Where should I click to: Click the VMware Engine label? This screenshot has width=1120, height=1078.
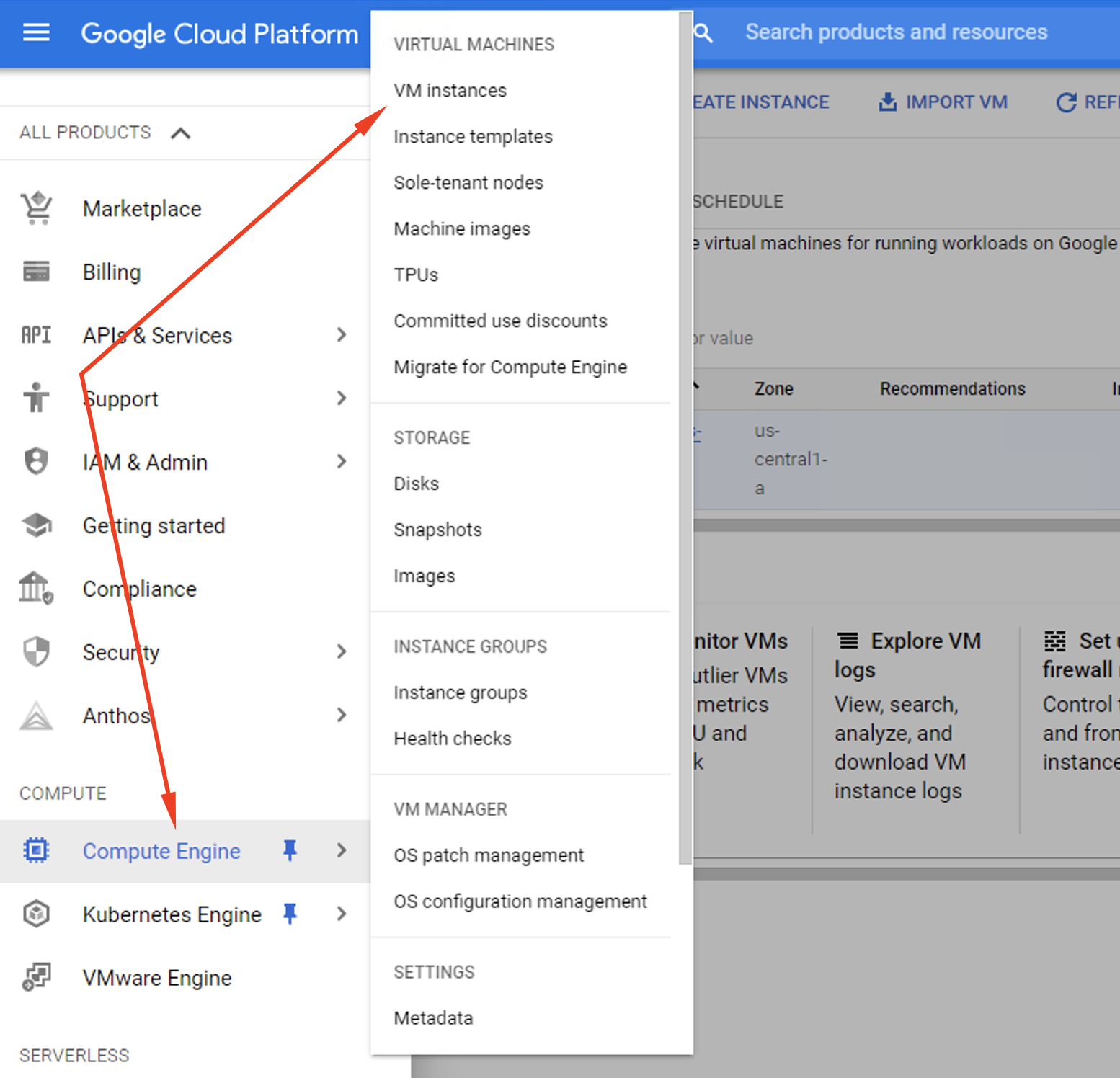[x=157, y=978]
